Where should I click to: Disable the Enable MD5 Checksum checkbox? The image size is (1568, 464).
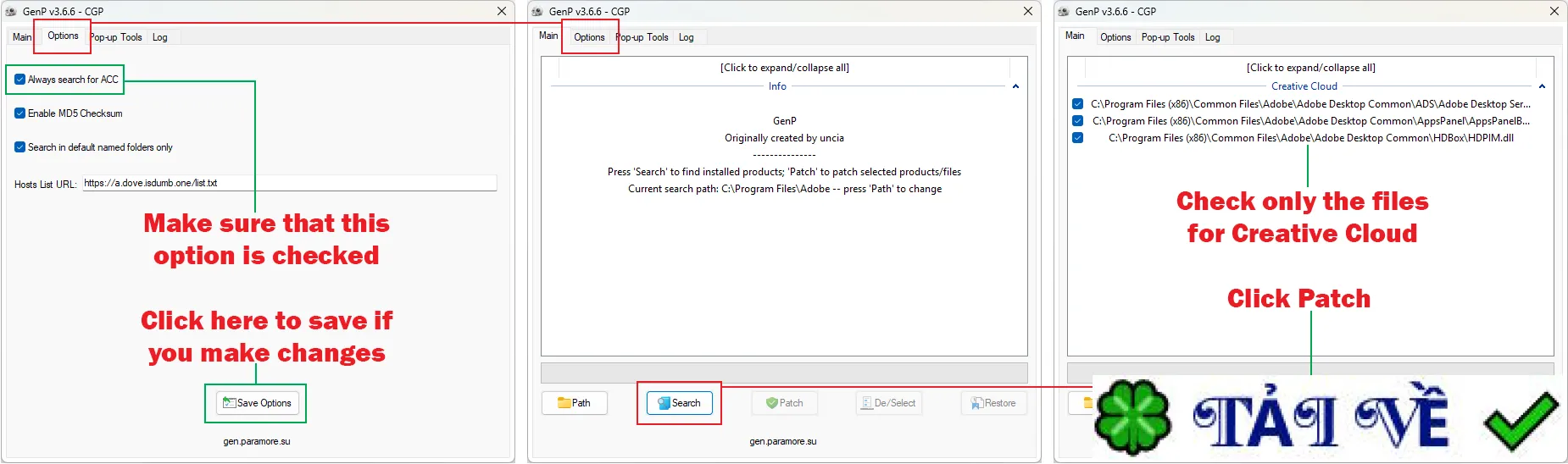point(19,113)
